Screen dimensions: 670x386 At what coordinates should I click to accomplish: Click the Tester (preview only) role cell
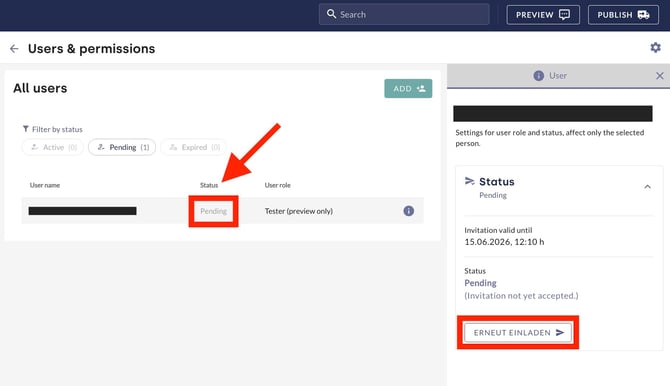(299, 211)
